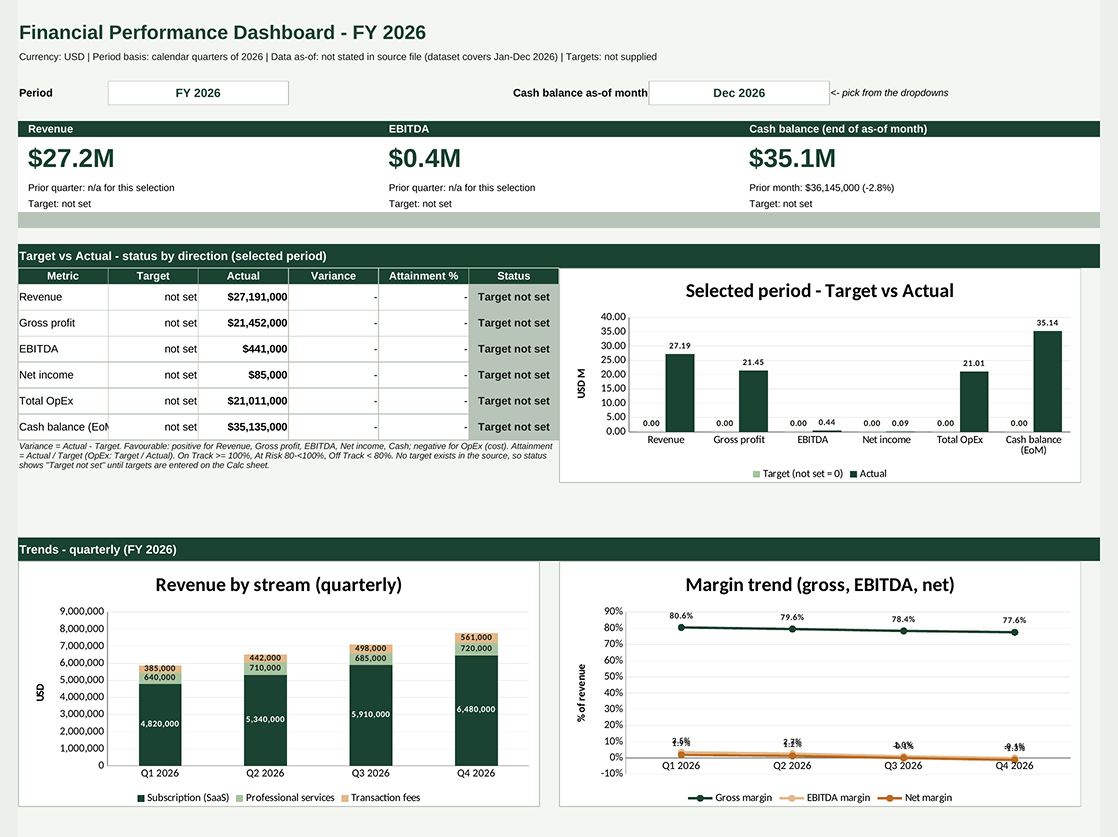Viewport: 1118px width, 837px height.
Task: Click the pick from the dropdowns hint
Action: [889, 93]
